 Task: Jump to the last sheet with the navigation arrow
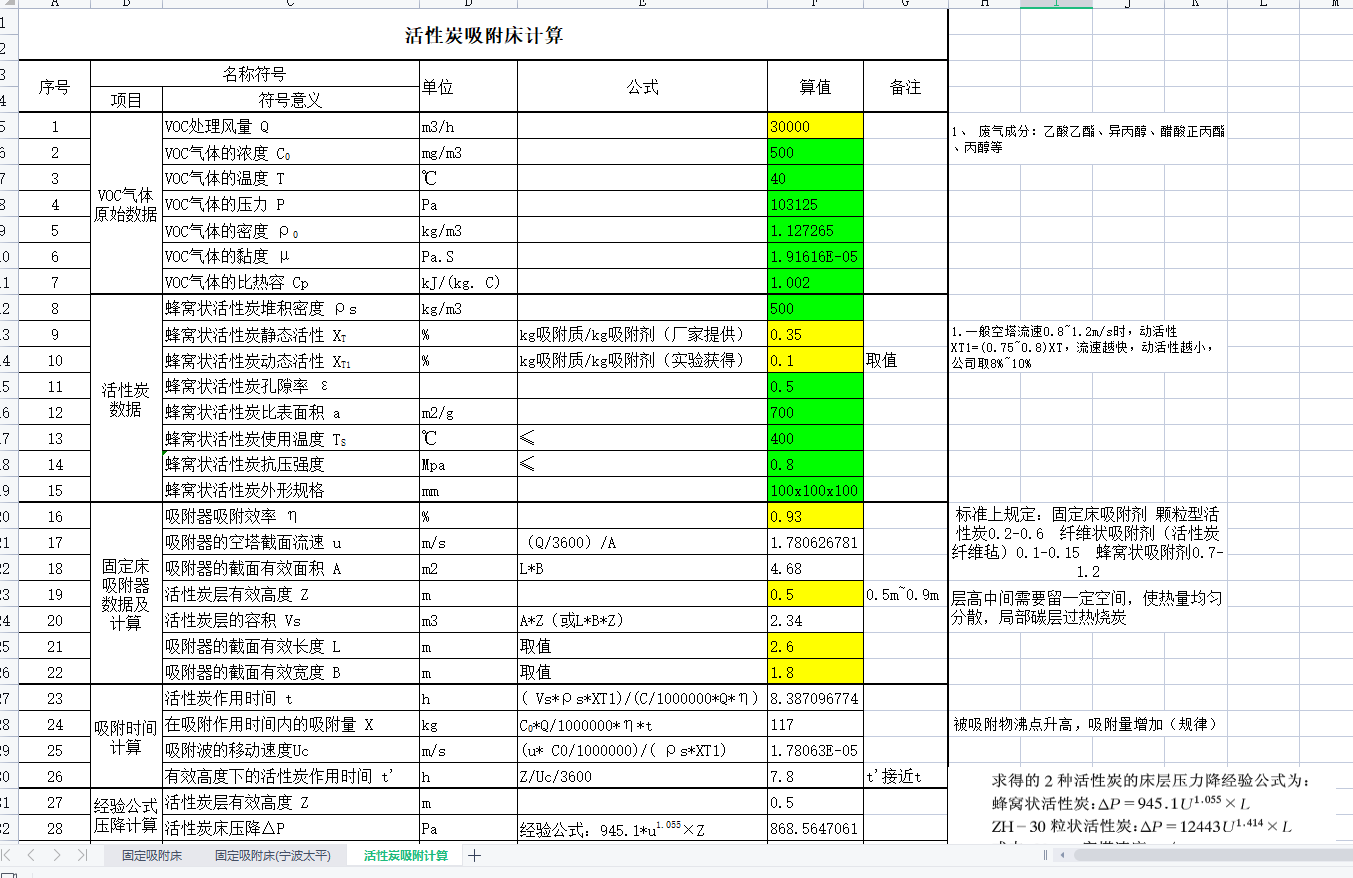point(82,856)
